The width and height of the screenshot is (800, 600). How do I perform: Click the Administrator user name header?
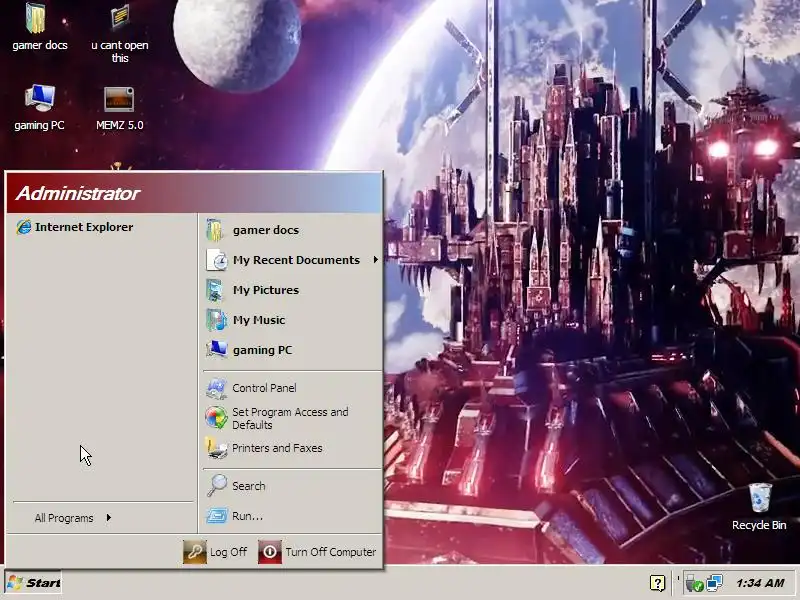coord(78,193)
